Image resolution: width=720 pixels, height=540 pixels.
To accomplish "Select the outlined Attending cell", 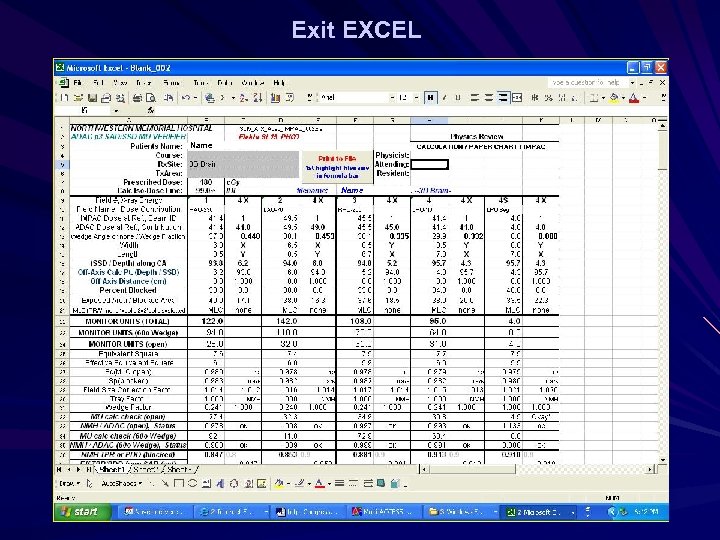I will pyautogui.click(x=429, y=164).
